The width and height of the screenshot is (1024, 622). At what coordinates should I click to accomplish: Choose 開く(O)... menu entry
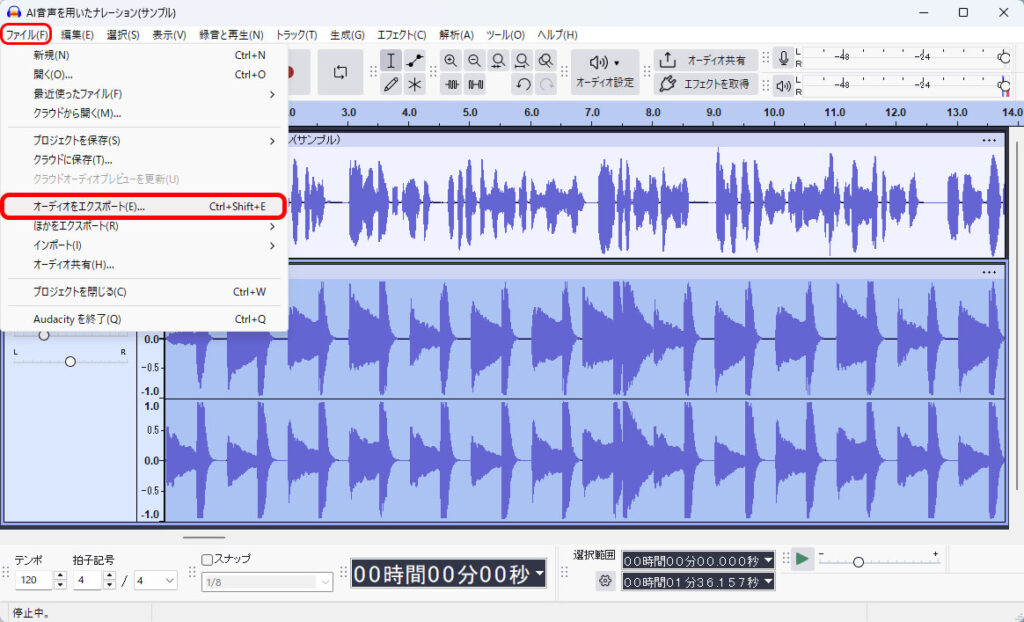coord(144,74)
